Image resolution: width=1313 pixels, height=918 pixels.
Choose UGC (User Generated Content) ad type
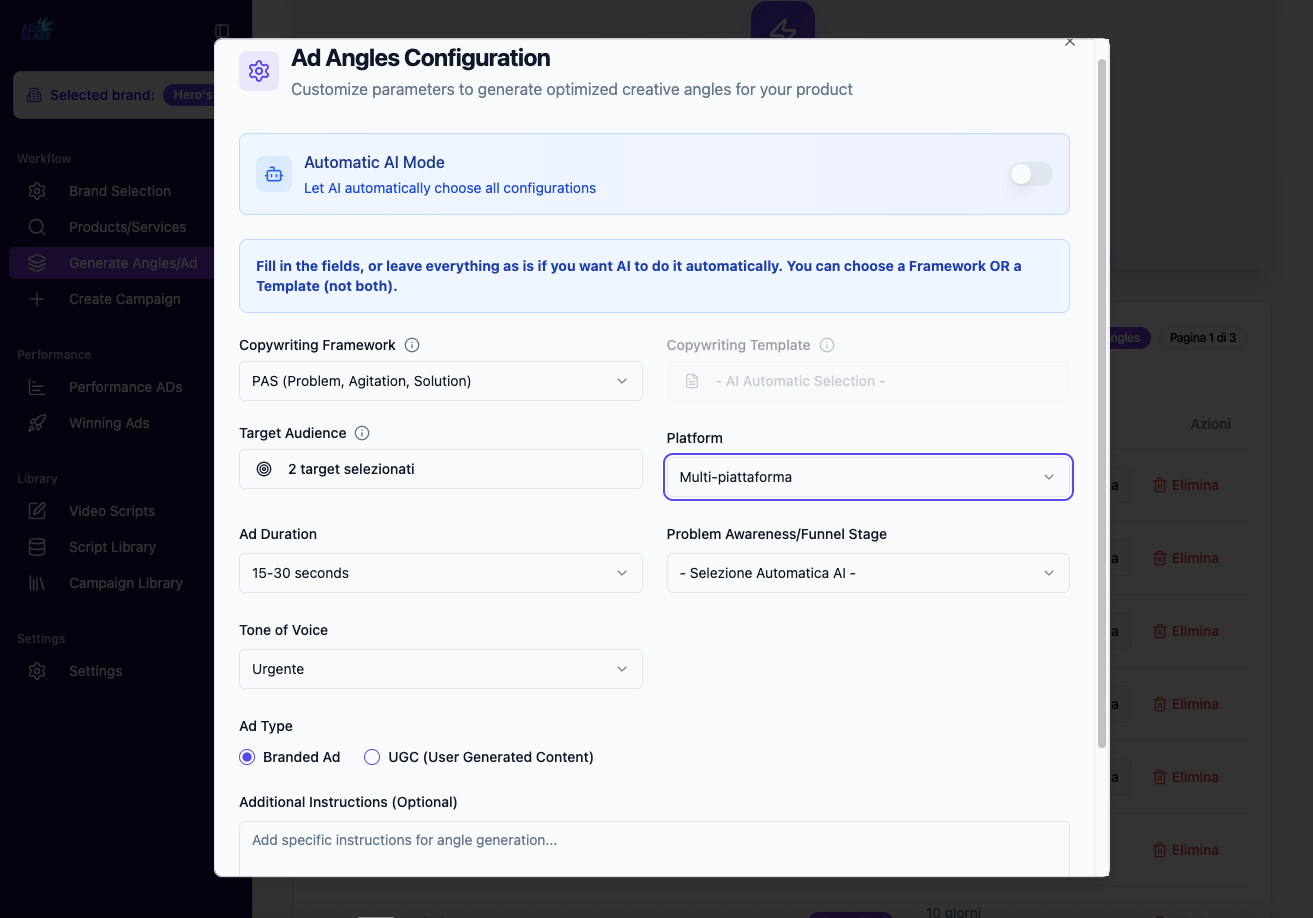(x=371, y=757)
